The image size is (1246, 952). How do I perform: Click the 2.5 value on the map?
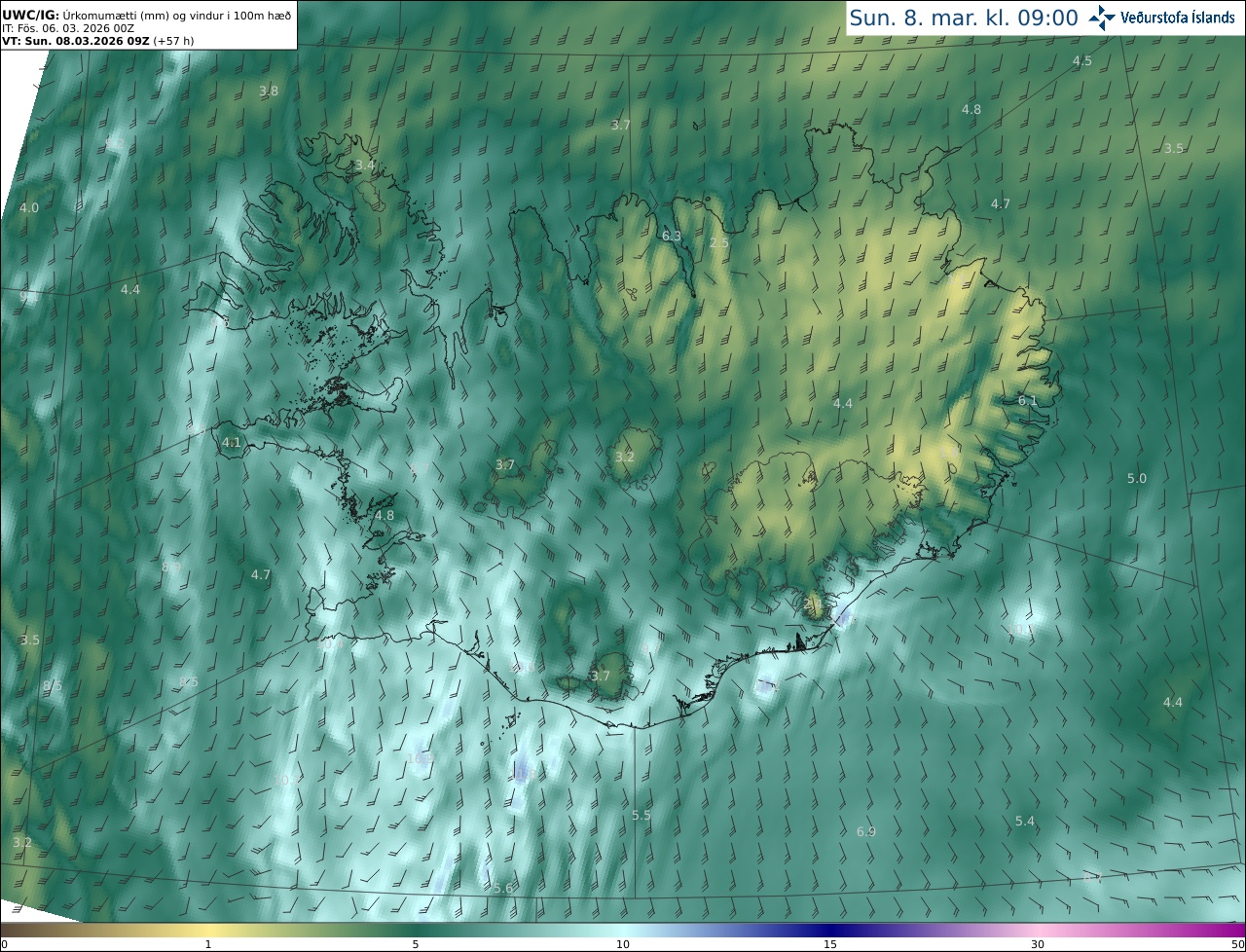(719, 242)
